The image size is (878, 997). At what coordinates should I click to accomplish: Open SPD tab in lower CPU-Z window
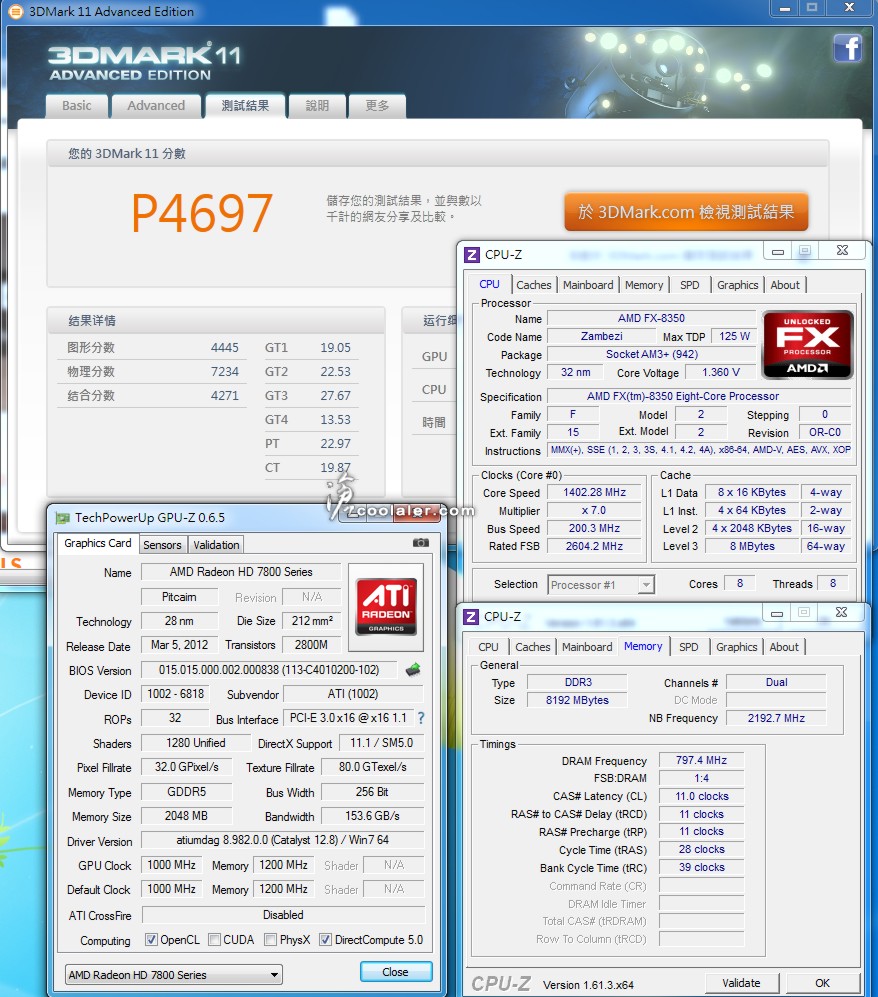coord(689,647)
